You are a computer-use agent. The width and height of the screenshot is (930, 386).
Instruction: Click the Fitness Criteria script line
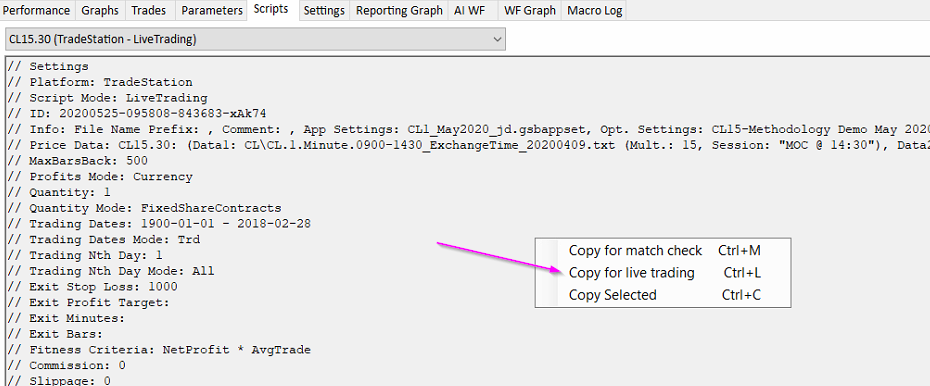pyautogui.click(x=159, y=350)
